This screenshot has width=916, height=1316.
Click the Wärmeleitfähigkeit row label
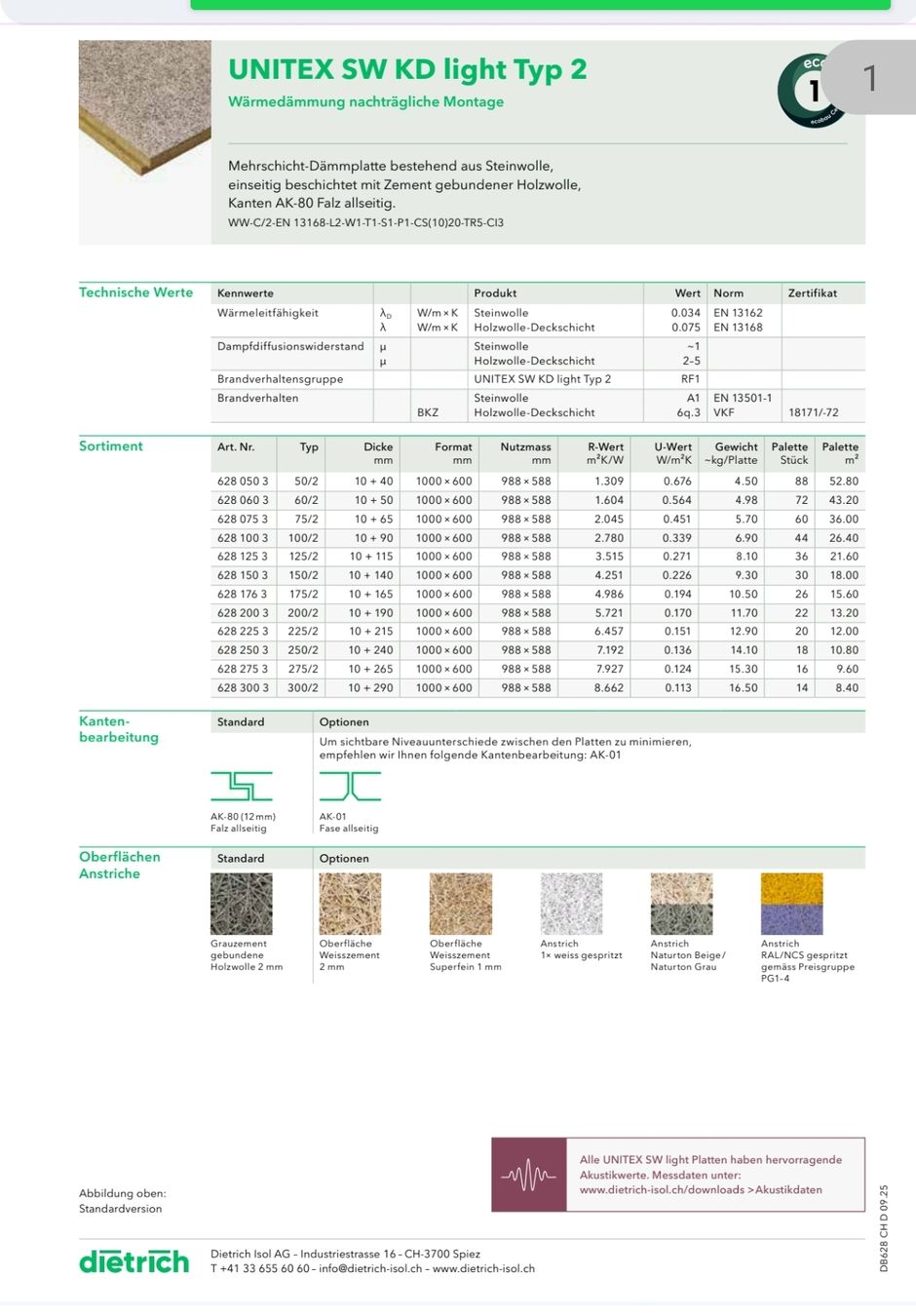pos(267,313)
